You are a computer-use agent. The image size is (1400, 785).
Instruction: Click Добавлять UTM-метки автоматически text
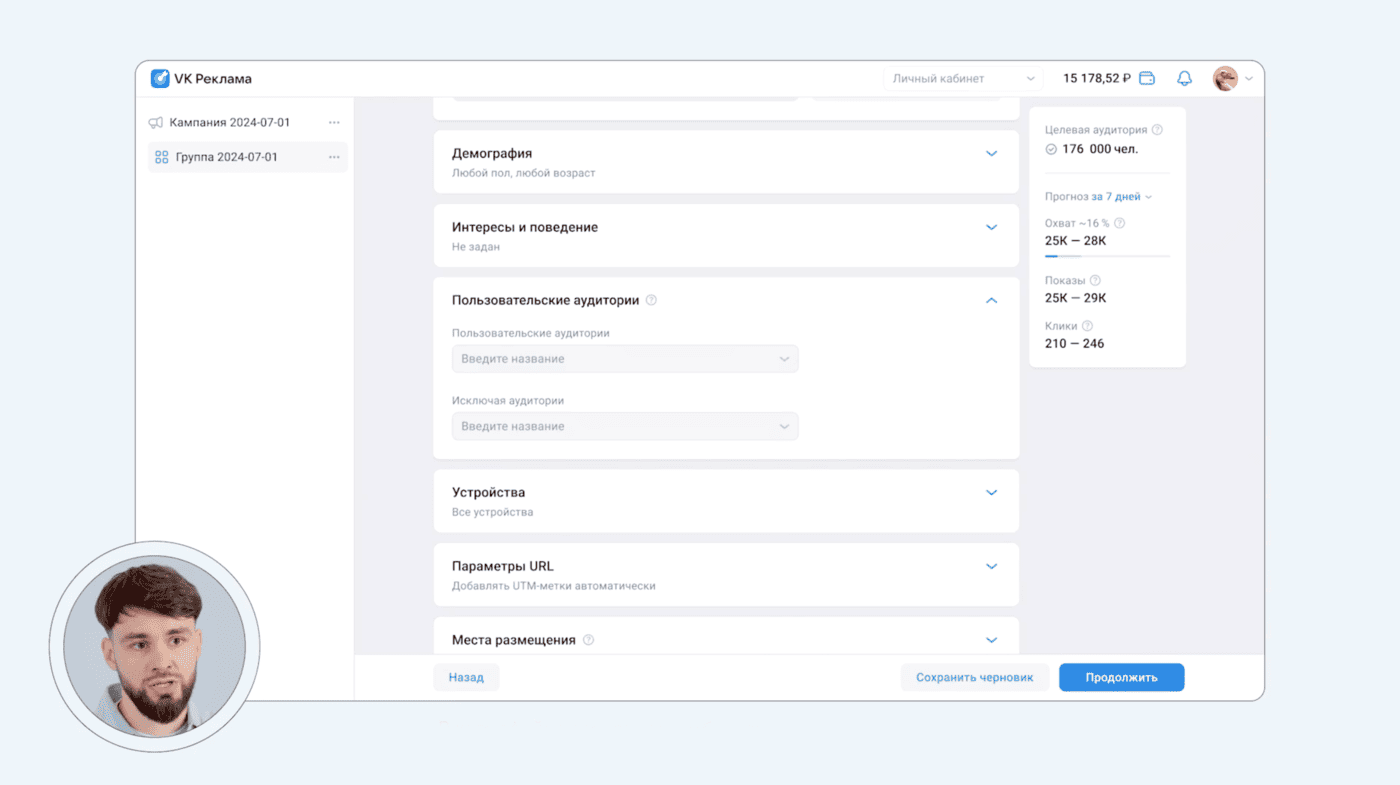point(553,586)
